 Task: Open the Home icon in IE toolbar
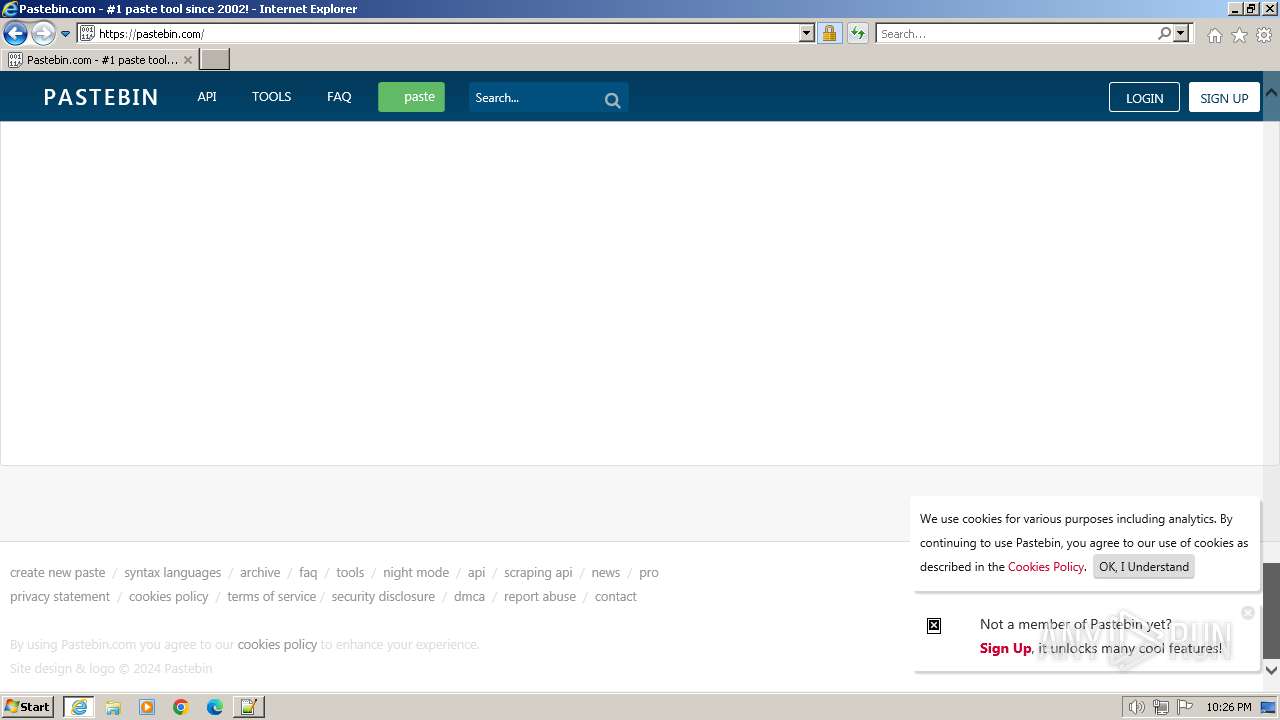pyautogui.click(x=1214, y=35)
